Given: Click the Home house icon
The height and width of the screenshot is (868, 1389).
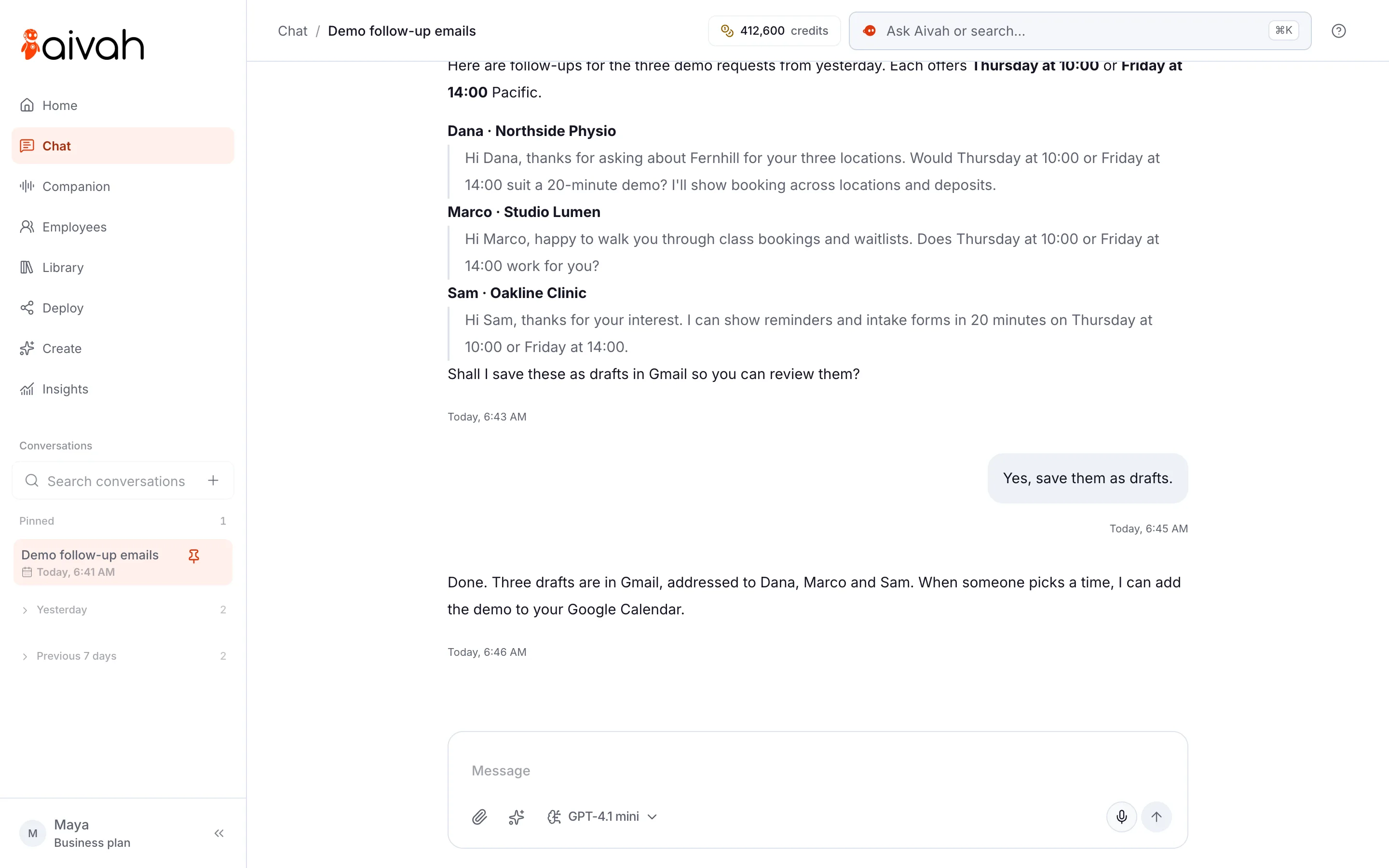Looking at the screenshot, I should click(x=27, y=105).
